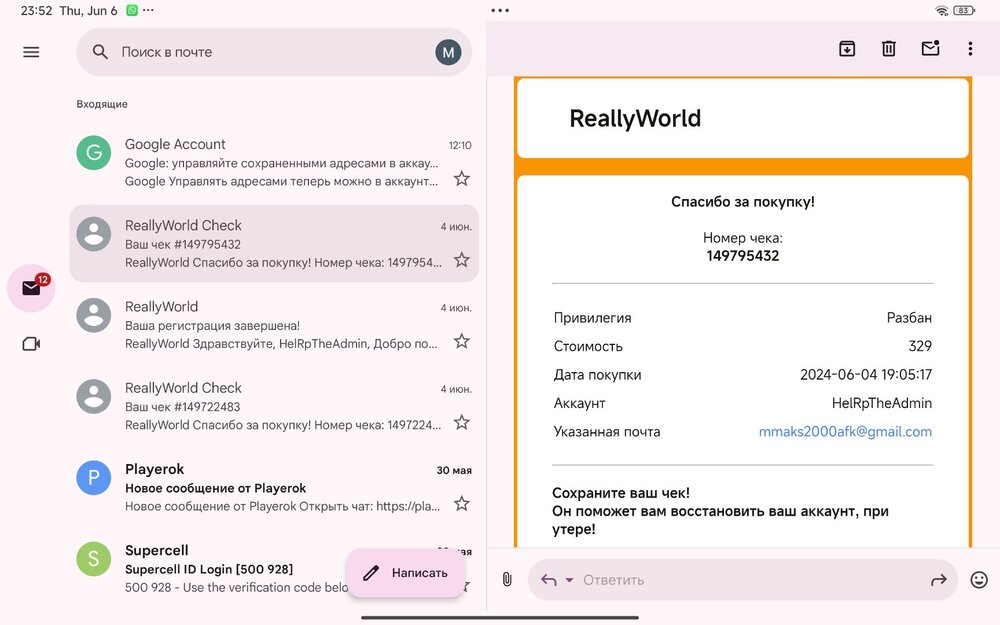Image resolution: width=1000 pixels, height=625 pixels.
Task: Open the three-dot more options menu
Action: coord(970,48)
